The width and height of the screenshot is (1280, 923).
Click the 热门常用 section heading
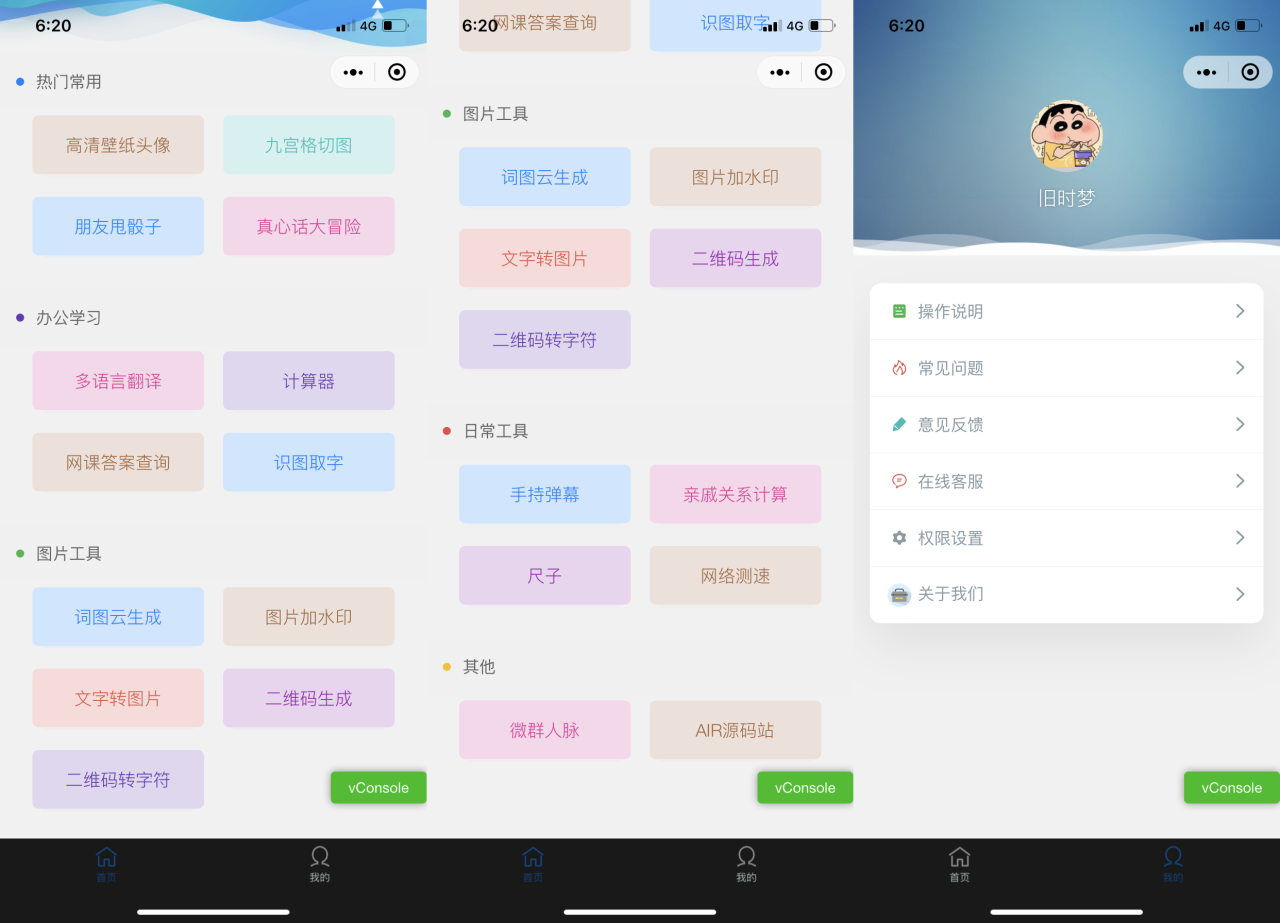tap(69, 82)
